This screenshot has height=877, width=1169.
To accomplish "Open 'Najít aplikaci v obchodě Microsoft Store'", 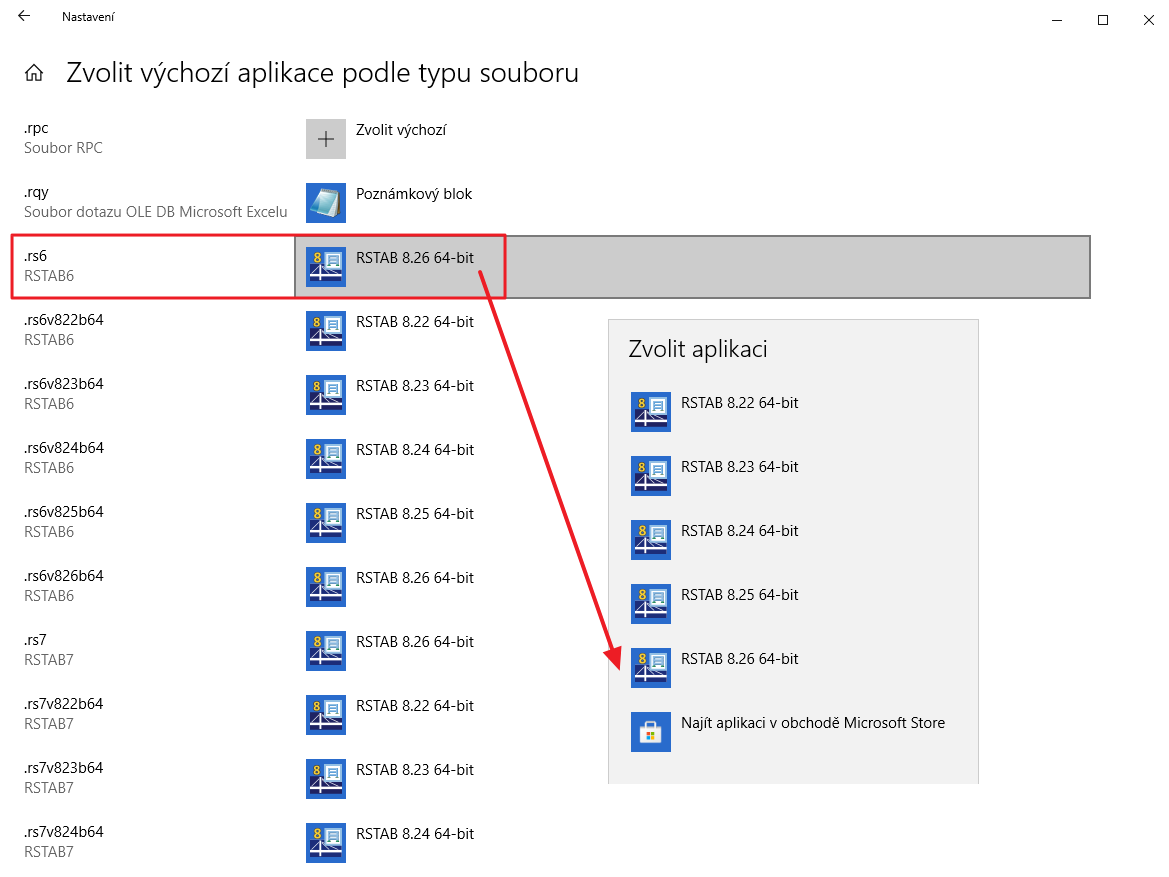I will click(812, 722).
